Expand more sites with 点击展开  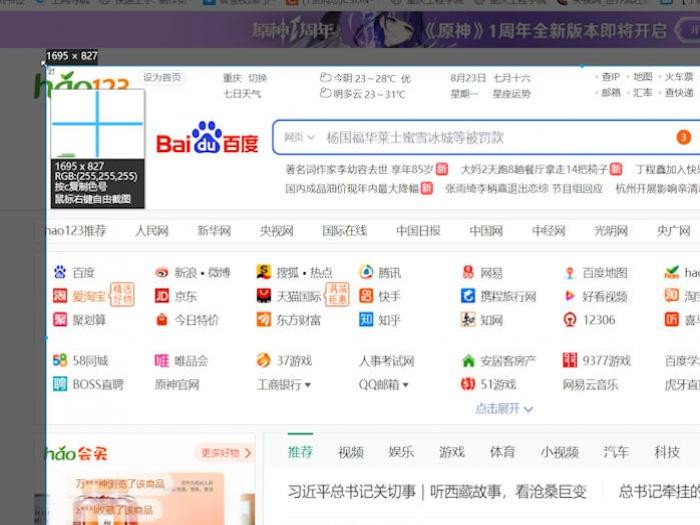(x=504, y=408)
